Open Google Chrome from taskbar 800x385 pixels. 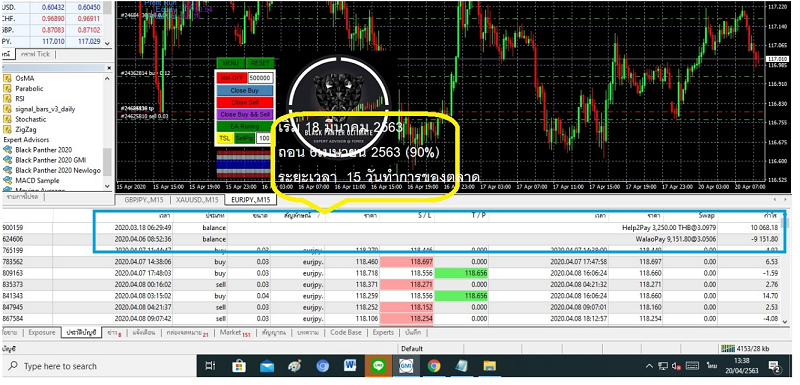click(x=434, y=366)
